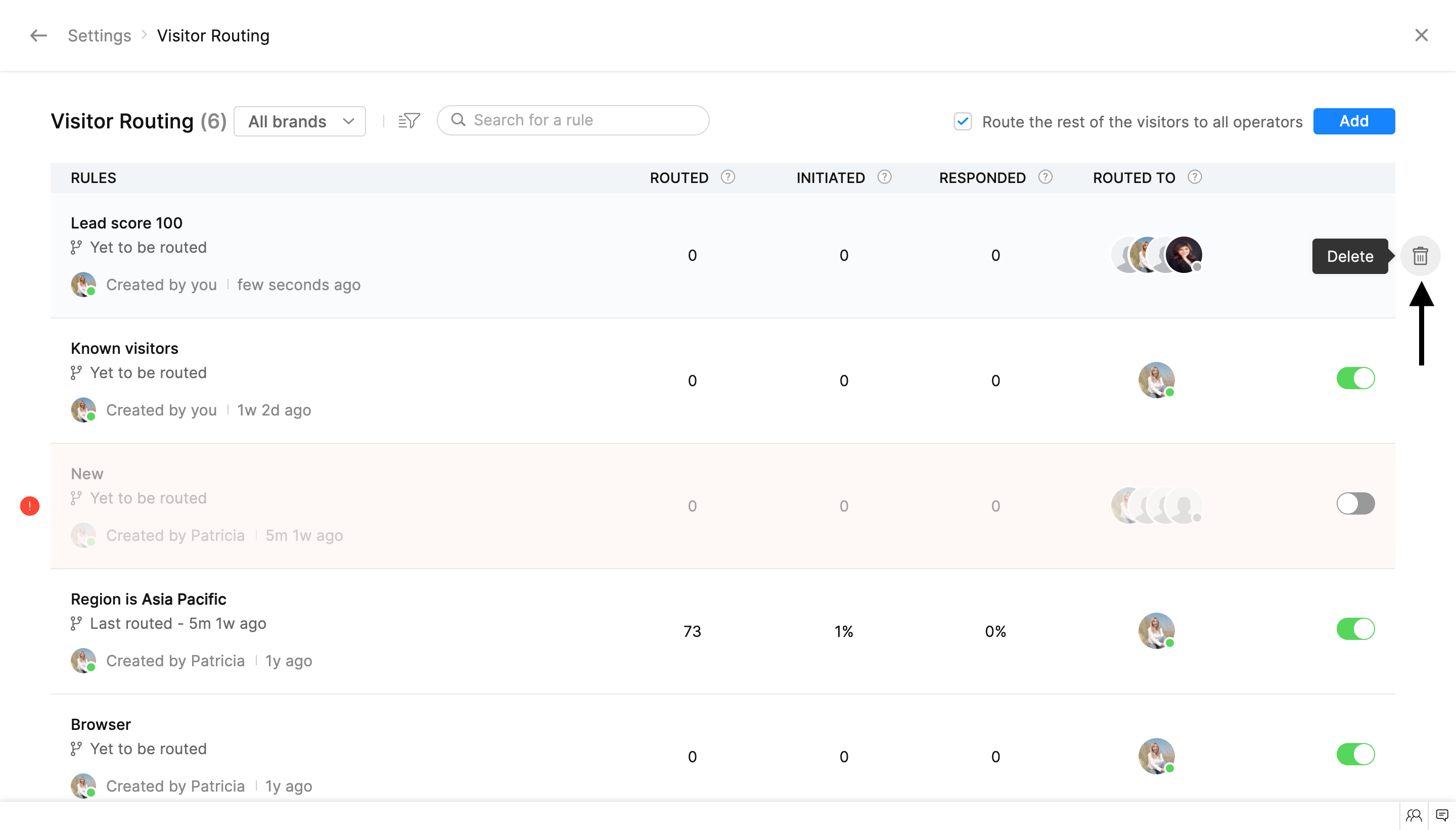Open the filter rules icon

point(409,120)
